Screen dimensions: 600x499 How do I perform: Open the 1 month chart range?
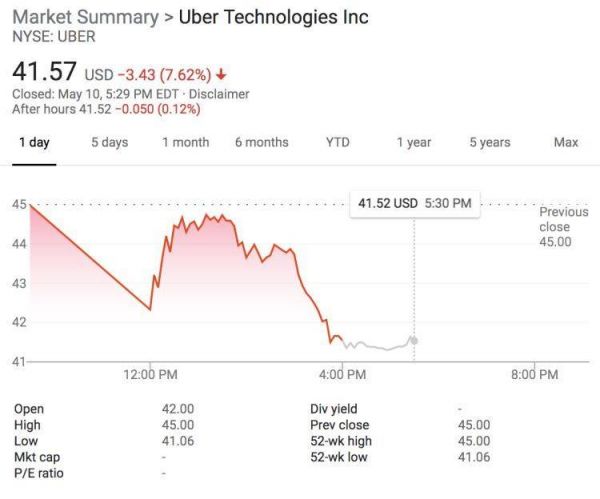pyautogui.click(x=185, y=142)
